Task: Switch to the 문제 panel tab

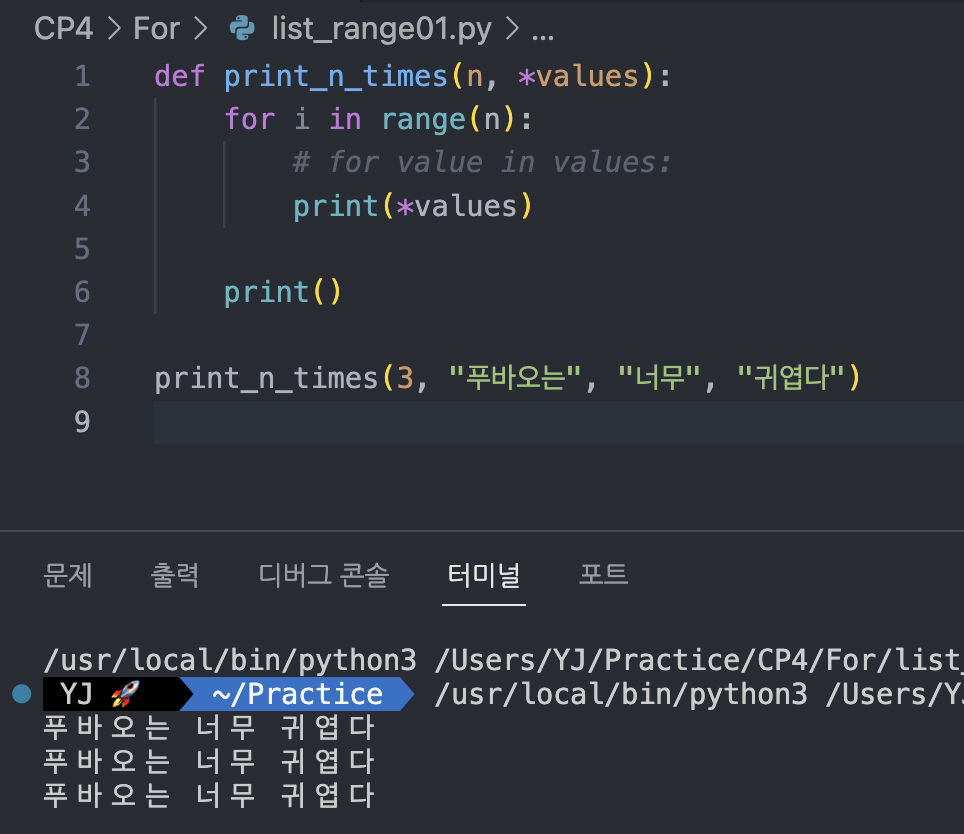Action: click(68, 576)
